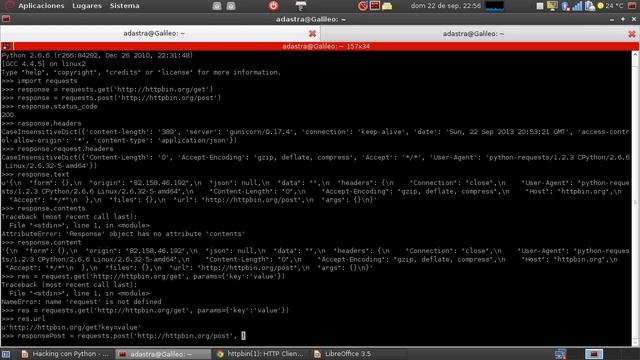This screenshot has height=360, width=640.
Task: Click the 'Python 2.6.6' version line
Action: click(97, 55)
